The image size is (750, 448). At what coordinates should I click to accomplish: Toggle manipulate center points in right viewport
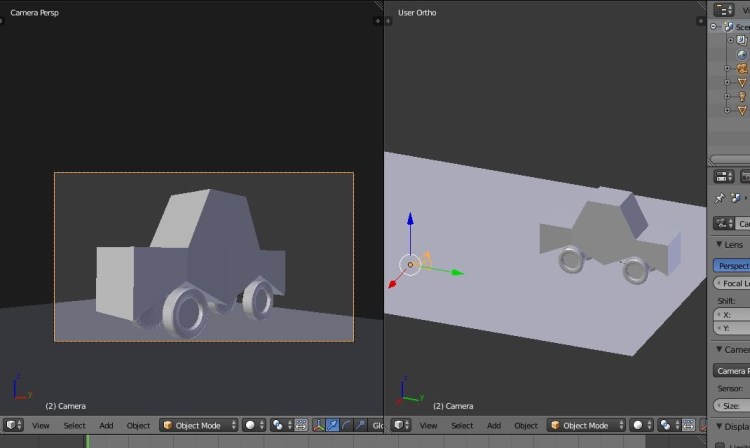click(x=688, y=425)
